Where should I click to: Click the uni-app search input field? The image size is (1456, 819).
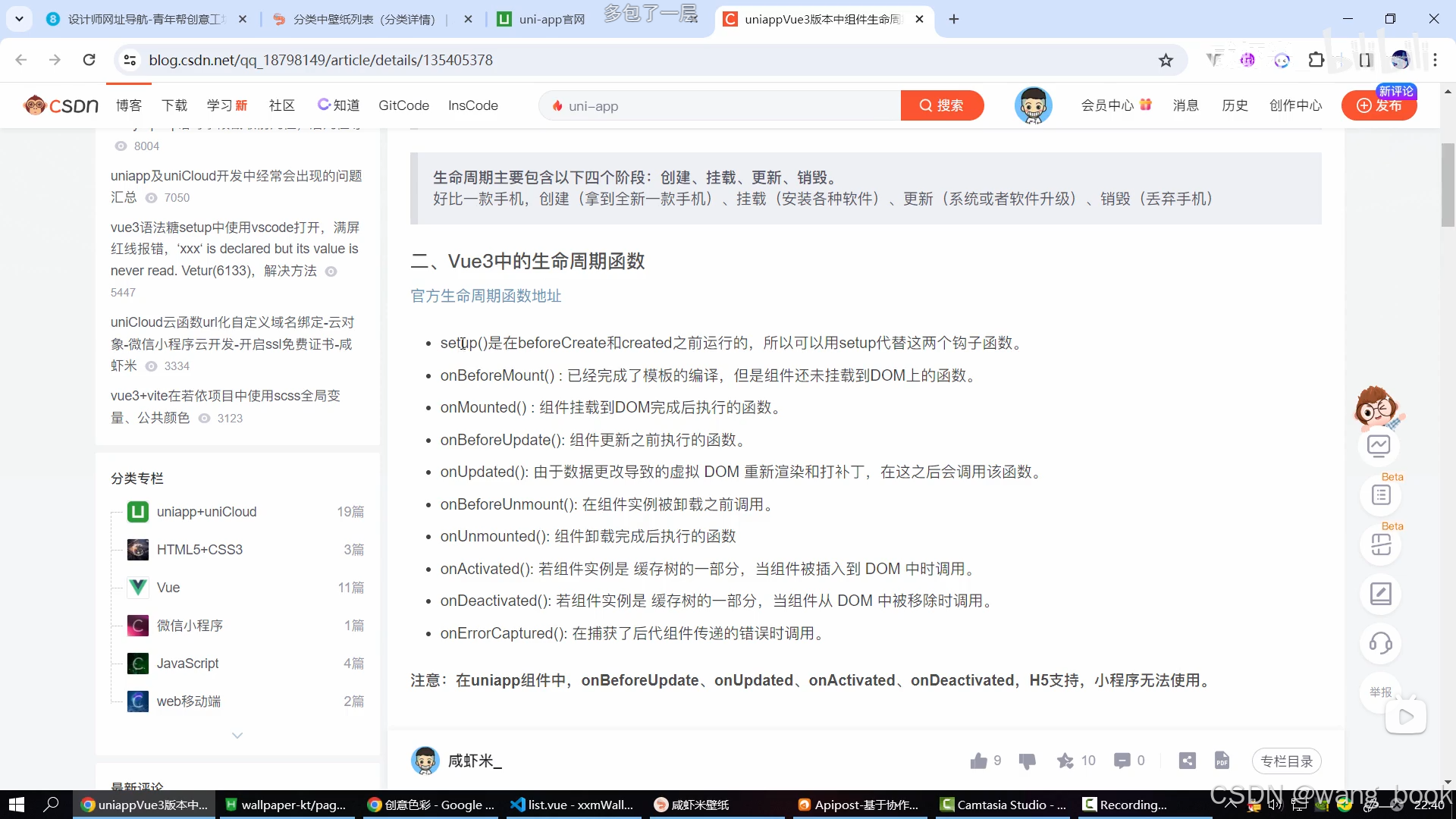[x=720, y=105]
